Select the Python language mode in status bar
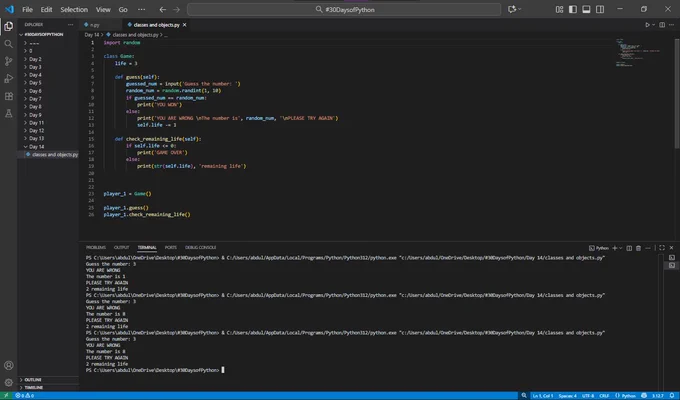680x400 pixels. point(625,396)
